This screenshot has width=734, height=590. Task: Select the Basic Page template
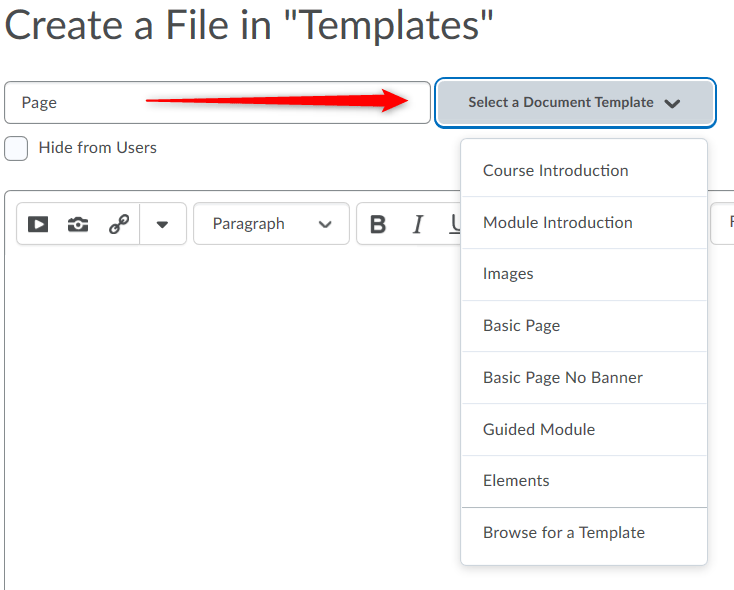(521, 326)
